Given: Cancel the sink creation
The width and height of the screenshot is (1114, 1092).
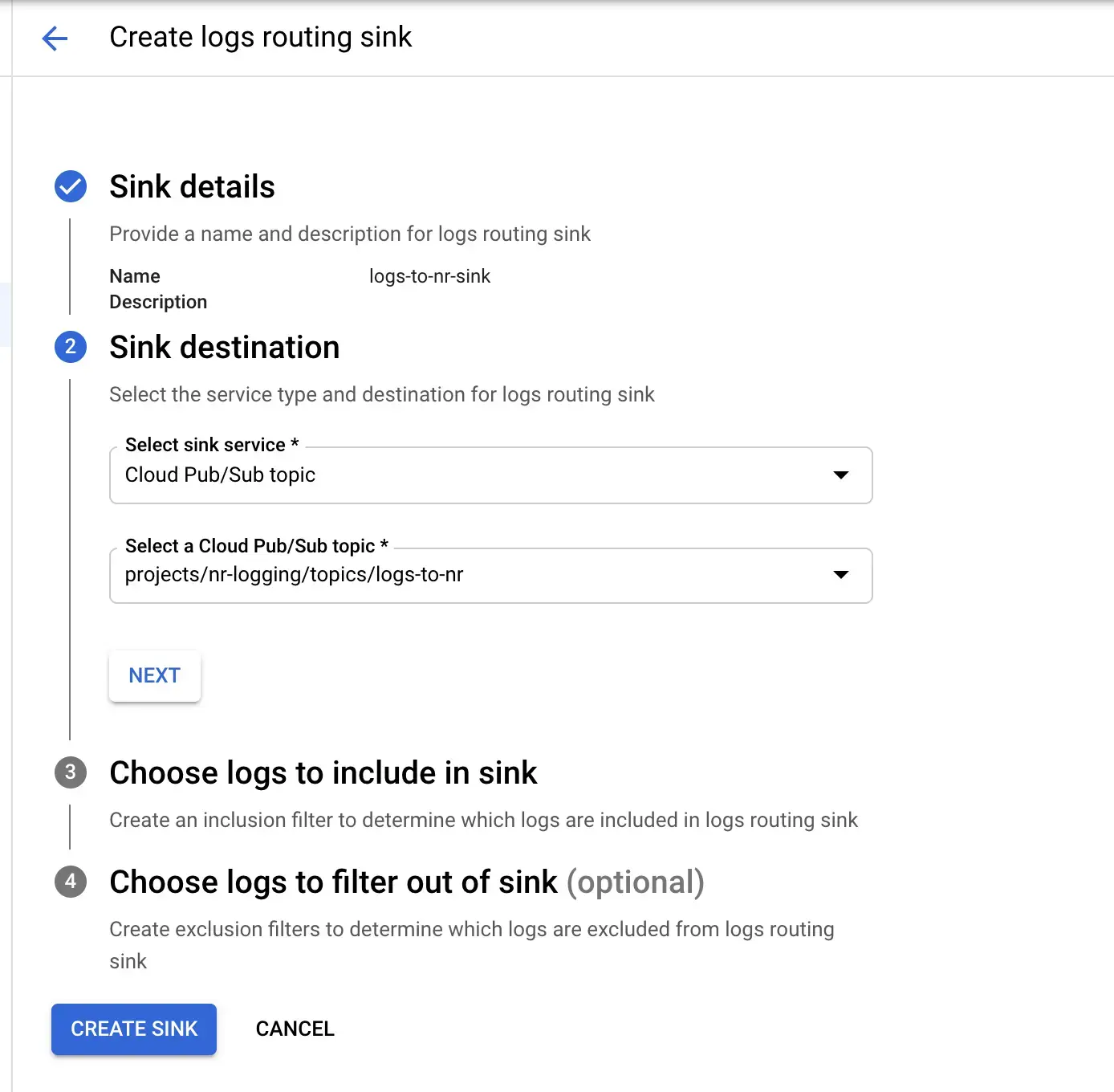Looking at the screenshot, I should point(295,1029).
